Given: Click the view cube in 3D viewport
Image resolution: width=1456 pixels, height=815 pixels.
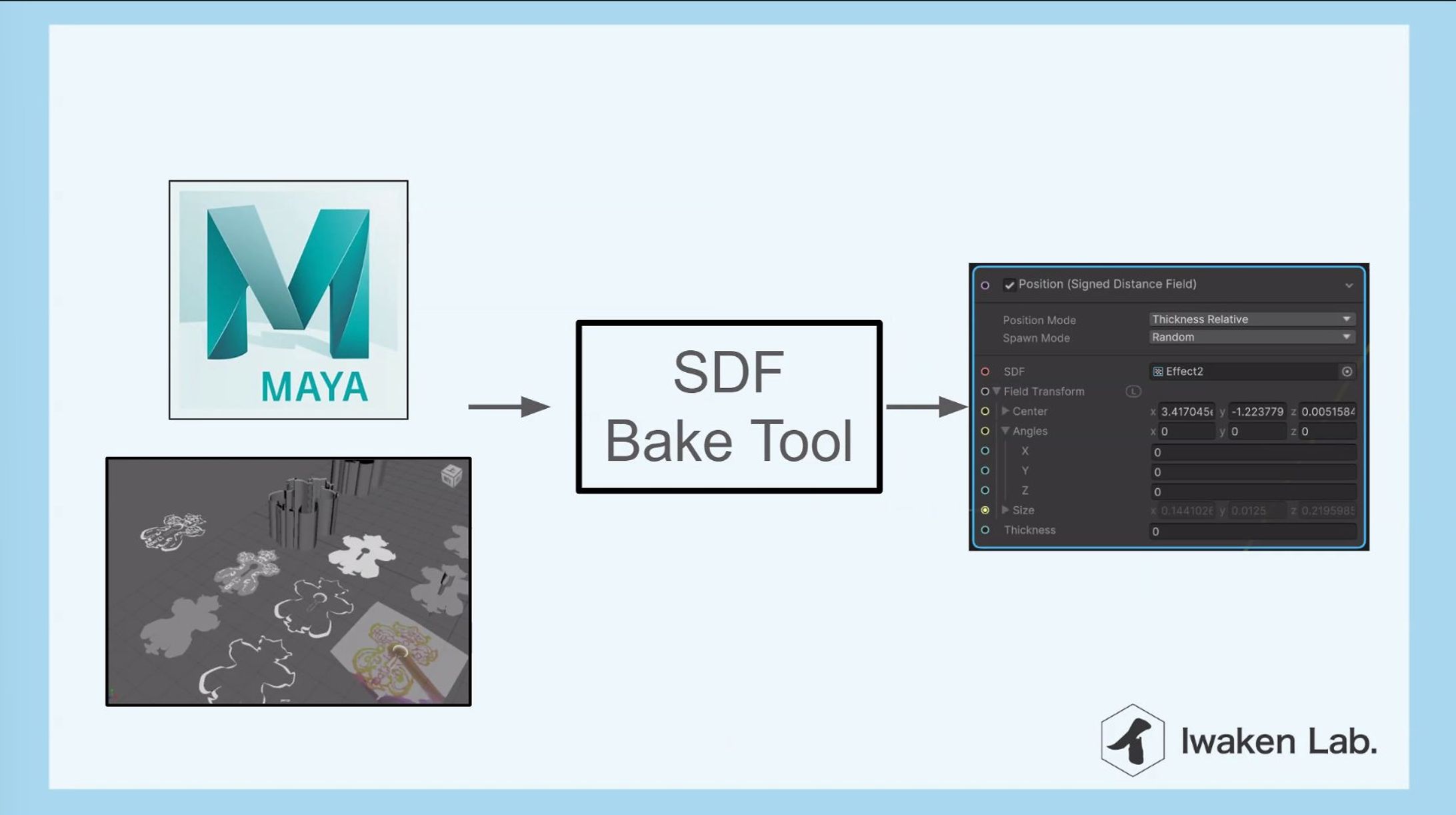Looking at the screenshot, I should coord(451,476).
